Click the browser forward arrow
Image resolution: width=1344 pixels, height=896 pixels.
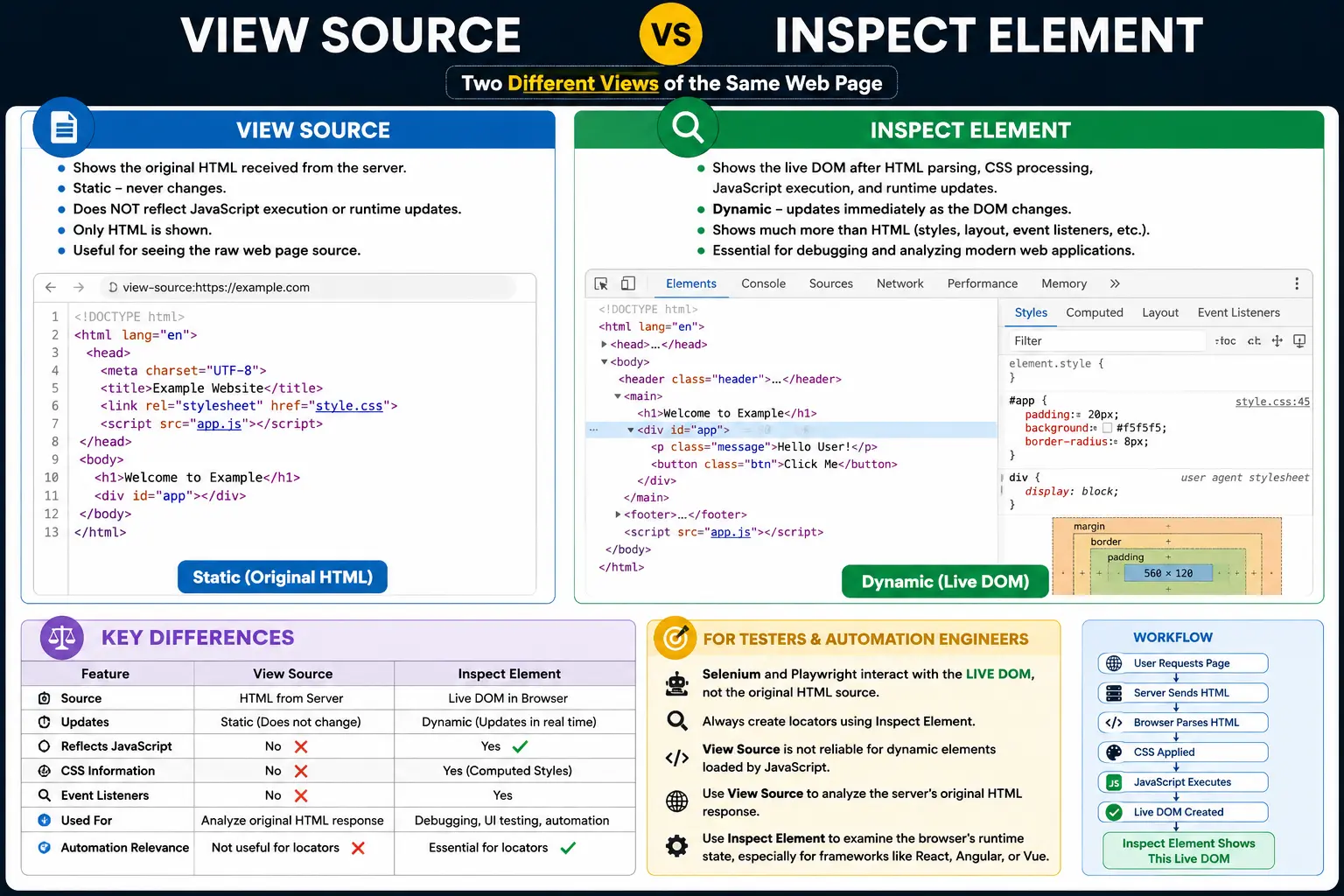pos(79,287)
